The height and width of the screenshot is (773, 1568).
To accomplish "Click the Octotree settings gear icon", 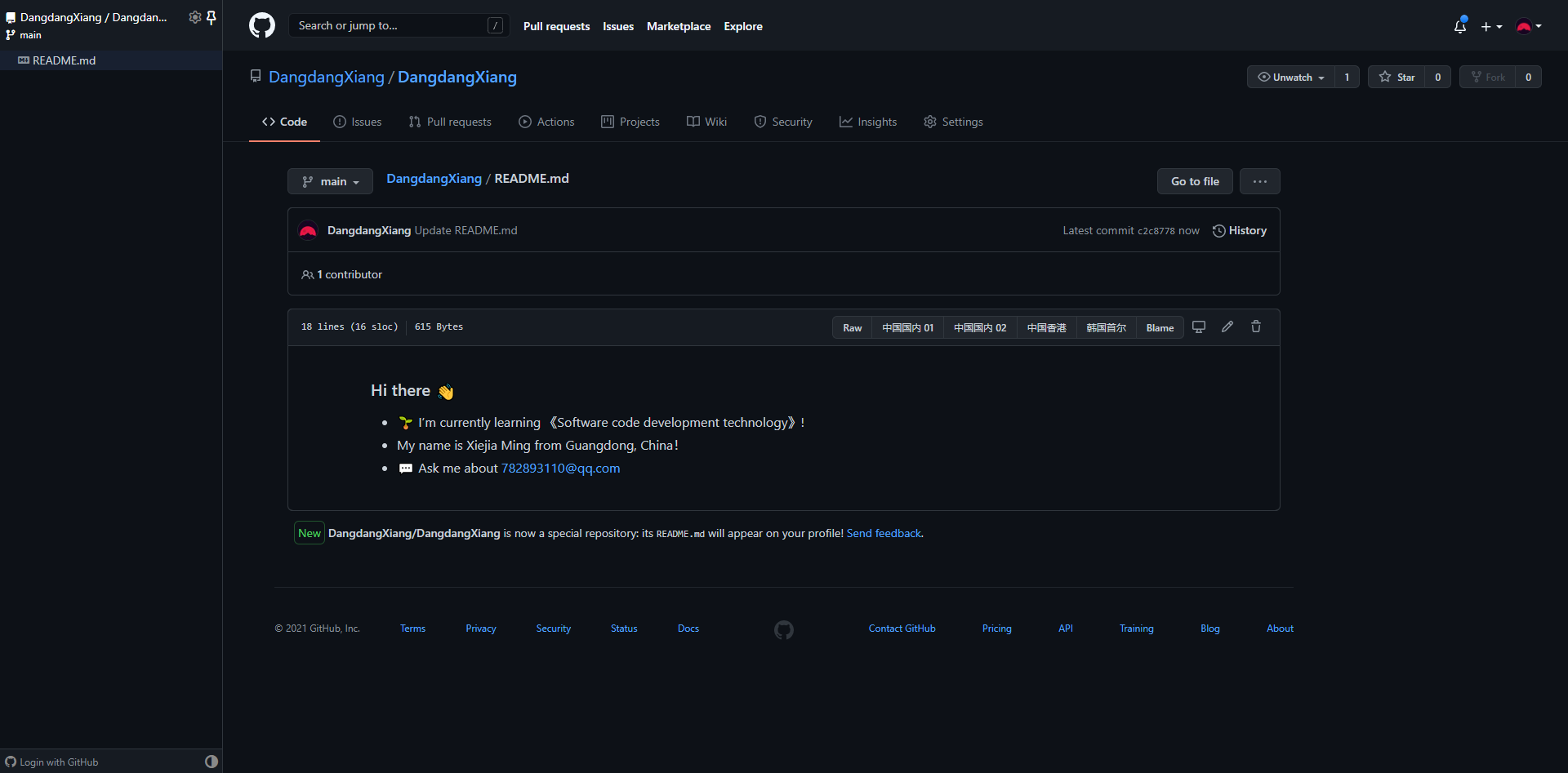I will click(194, 17).
